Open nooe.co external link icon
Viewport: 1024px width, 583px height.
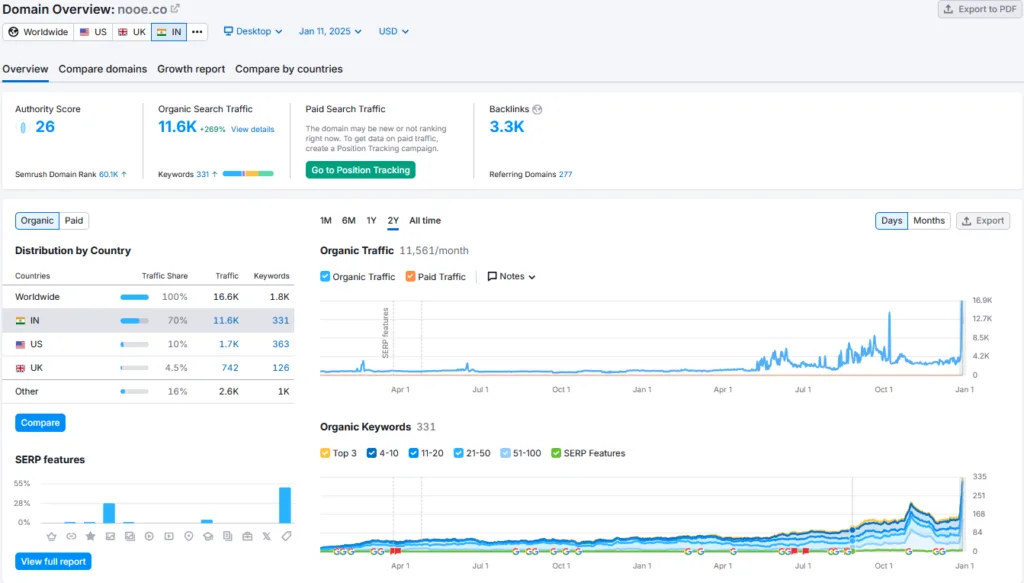[x=175, y=8]
